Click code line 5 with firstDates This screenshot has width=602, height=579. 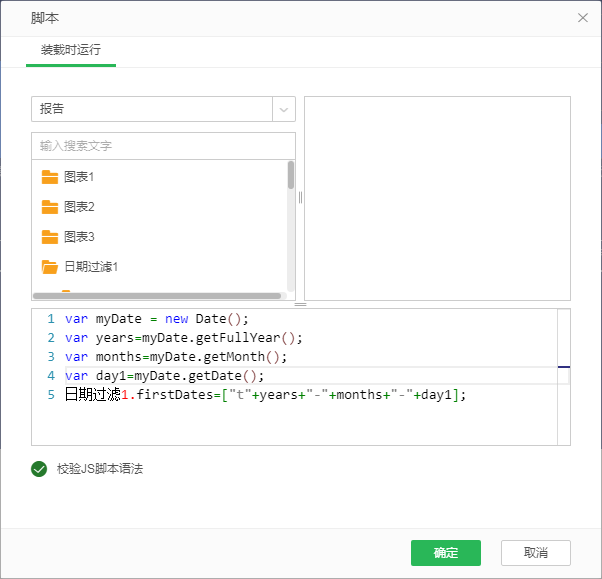point(265,395)
